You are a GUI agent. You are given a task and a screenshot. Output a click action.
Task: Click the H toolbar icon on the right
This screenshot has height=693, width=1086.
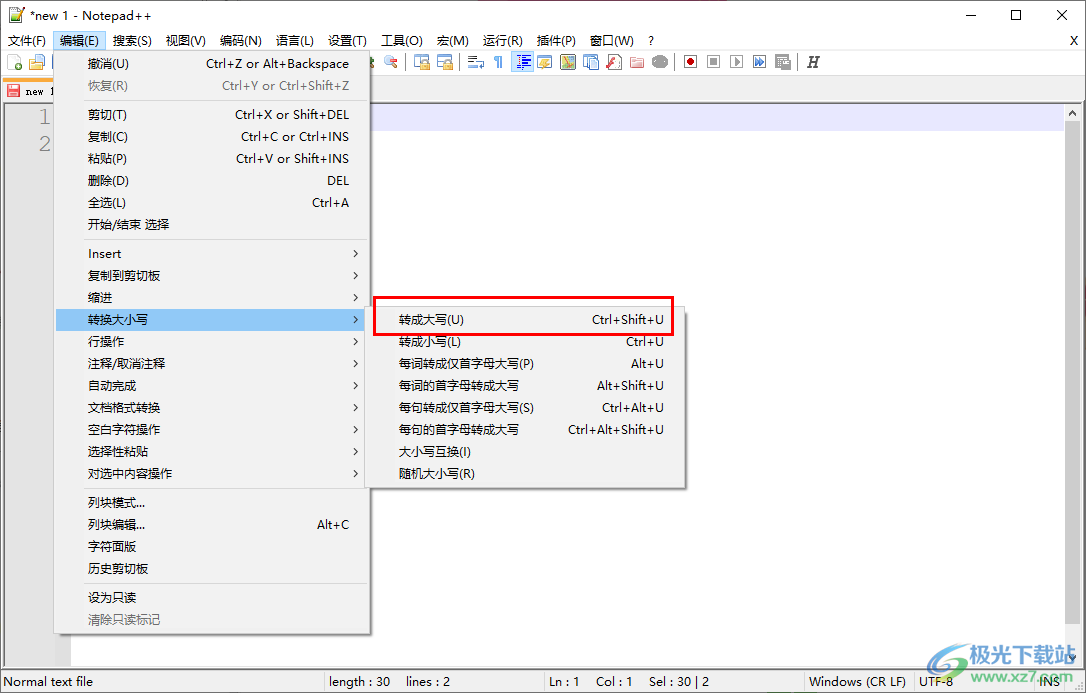click(x=812, y=61)
